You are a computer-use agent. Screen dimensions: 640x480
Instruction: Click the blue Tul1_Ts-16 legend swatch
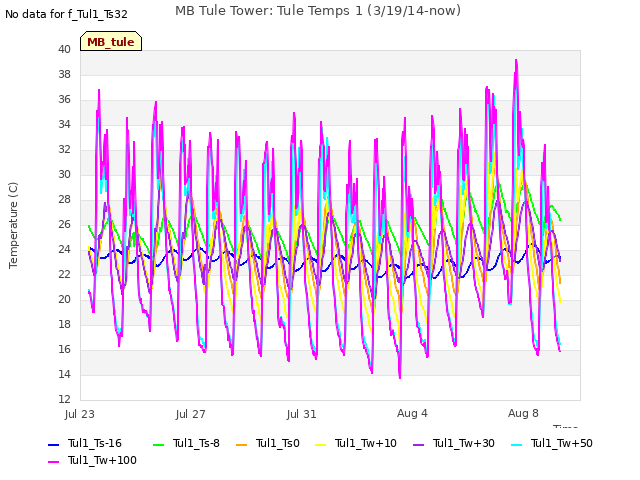[53, 444]
